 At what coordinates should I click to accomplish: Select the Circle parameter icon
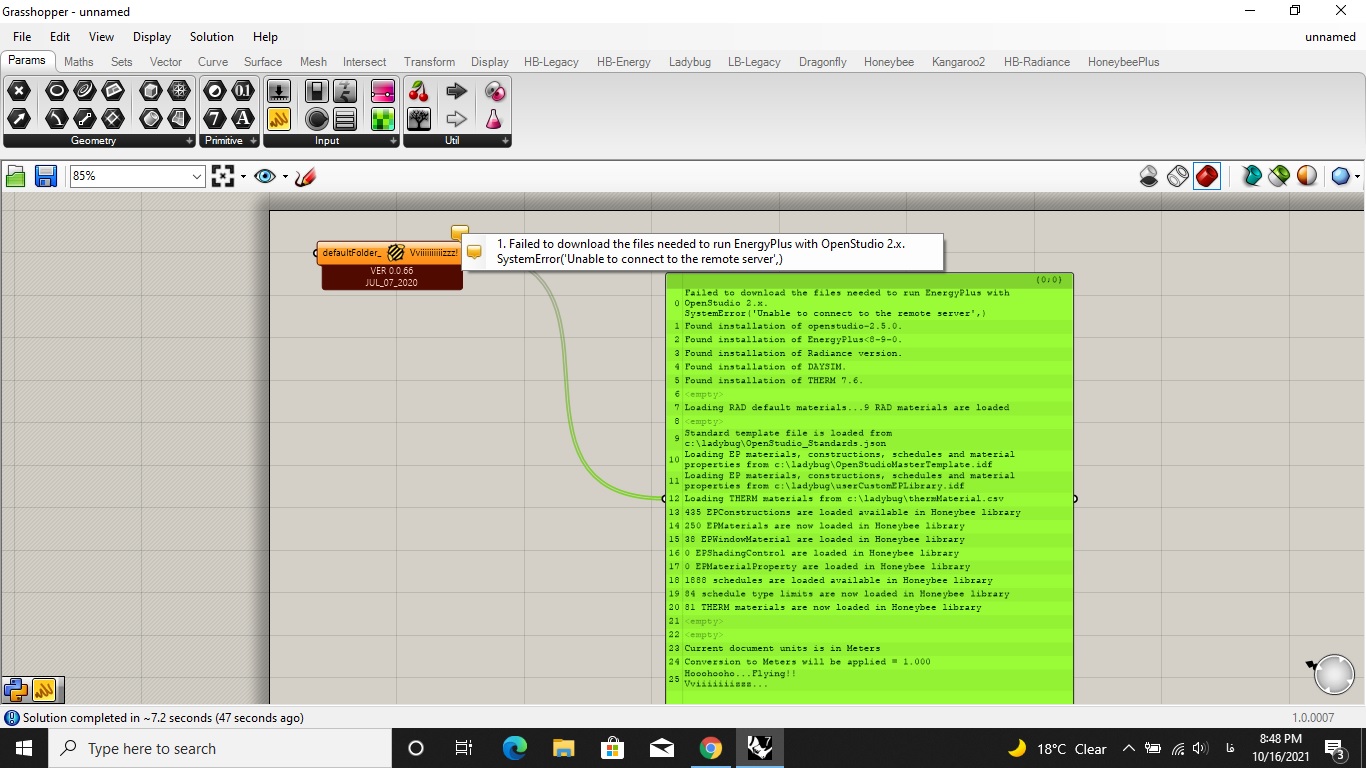tap(56, 91)
